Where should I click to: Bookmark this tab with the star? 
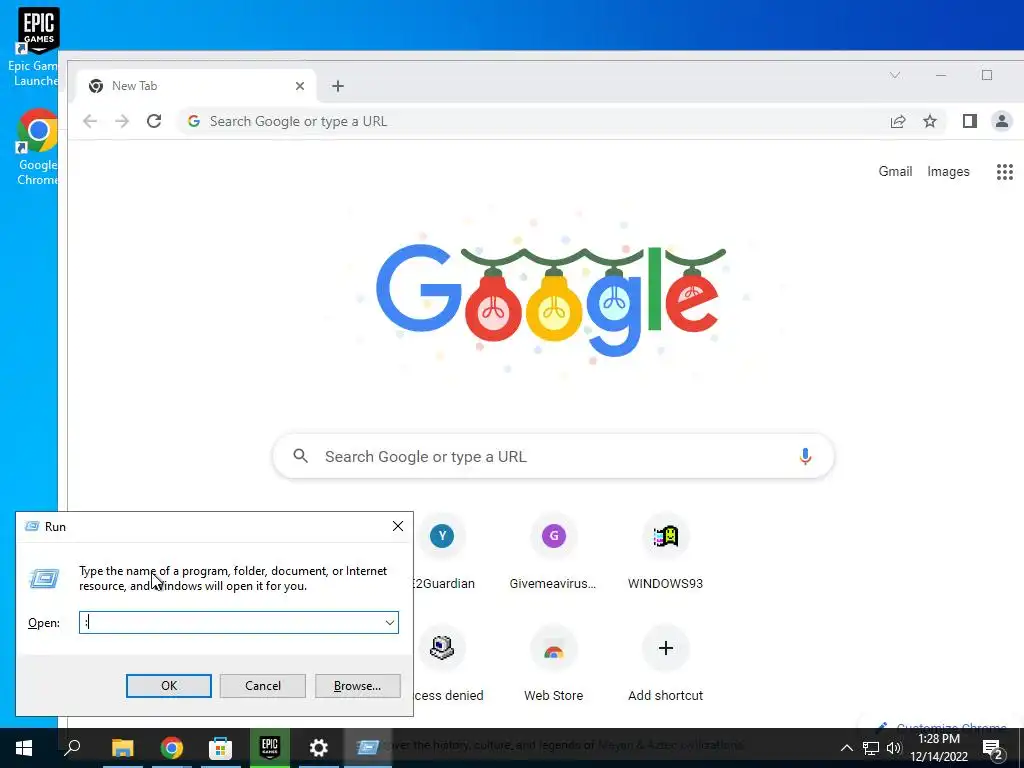coord(930,121)
